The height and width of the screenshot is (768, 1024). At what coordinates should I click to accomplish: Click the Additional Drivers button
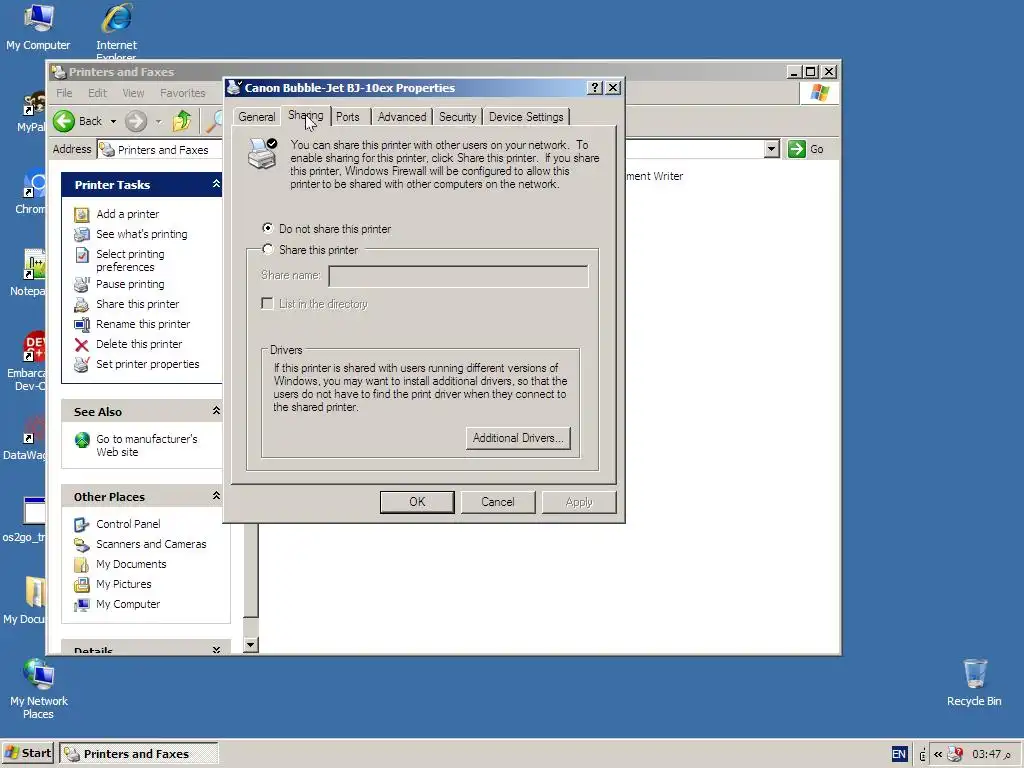tap(518, 438)
